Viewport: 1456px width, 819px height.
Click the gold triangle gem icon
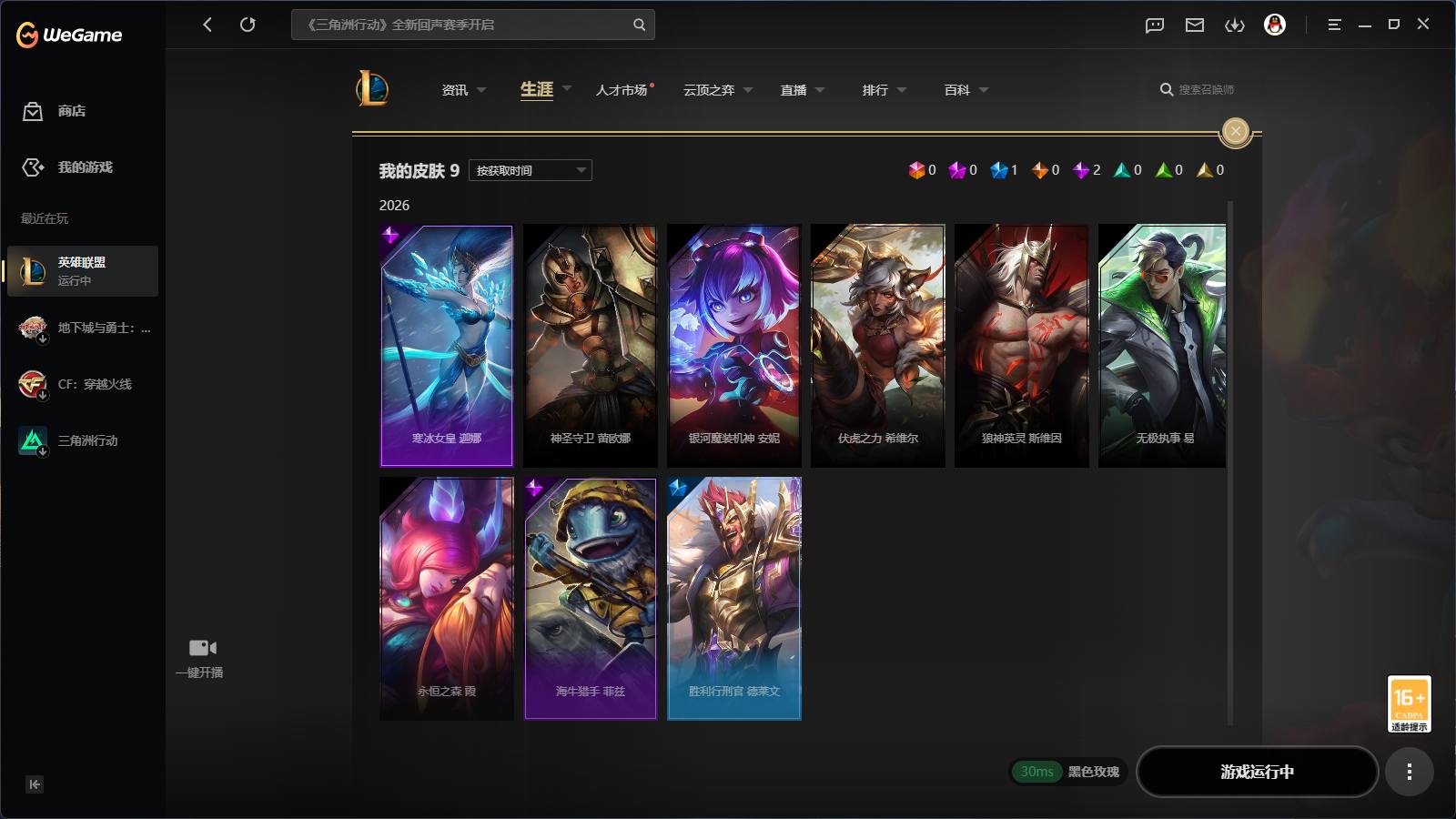pyautogui.click(x=1205, y=170)
